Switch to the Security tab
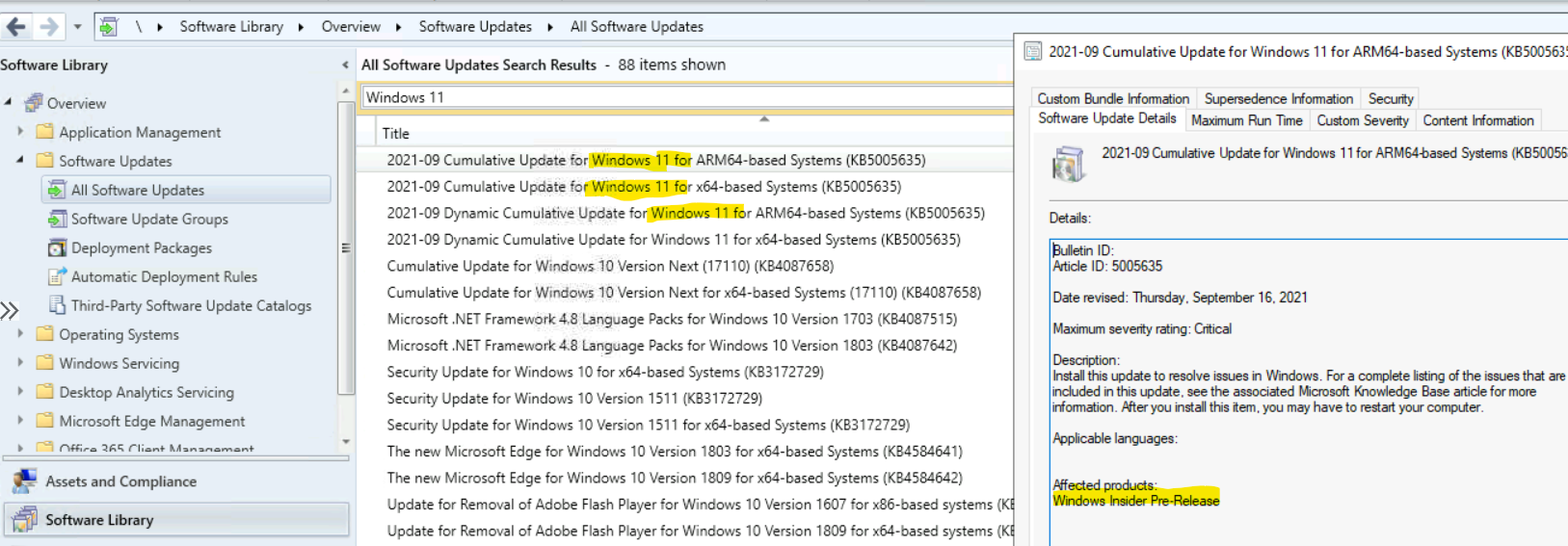1568x546 pixels. click(x=1391, y=98)
